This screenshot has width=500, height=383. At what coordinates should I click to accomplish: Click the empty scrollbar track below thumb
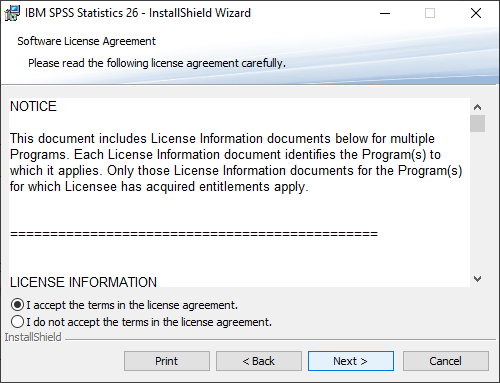[x=477, y=201]
